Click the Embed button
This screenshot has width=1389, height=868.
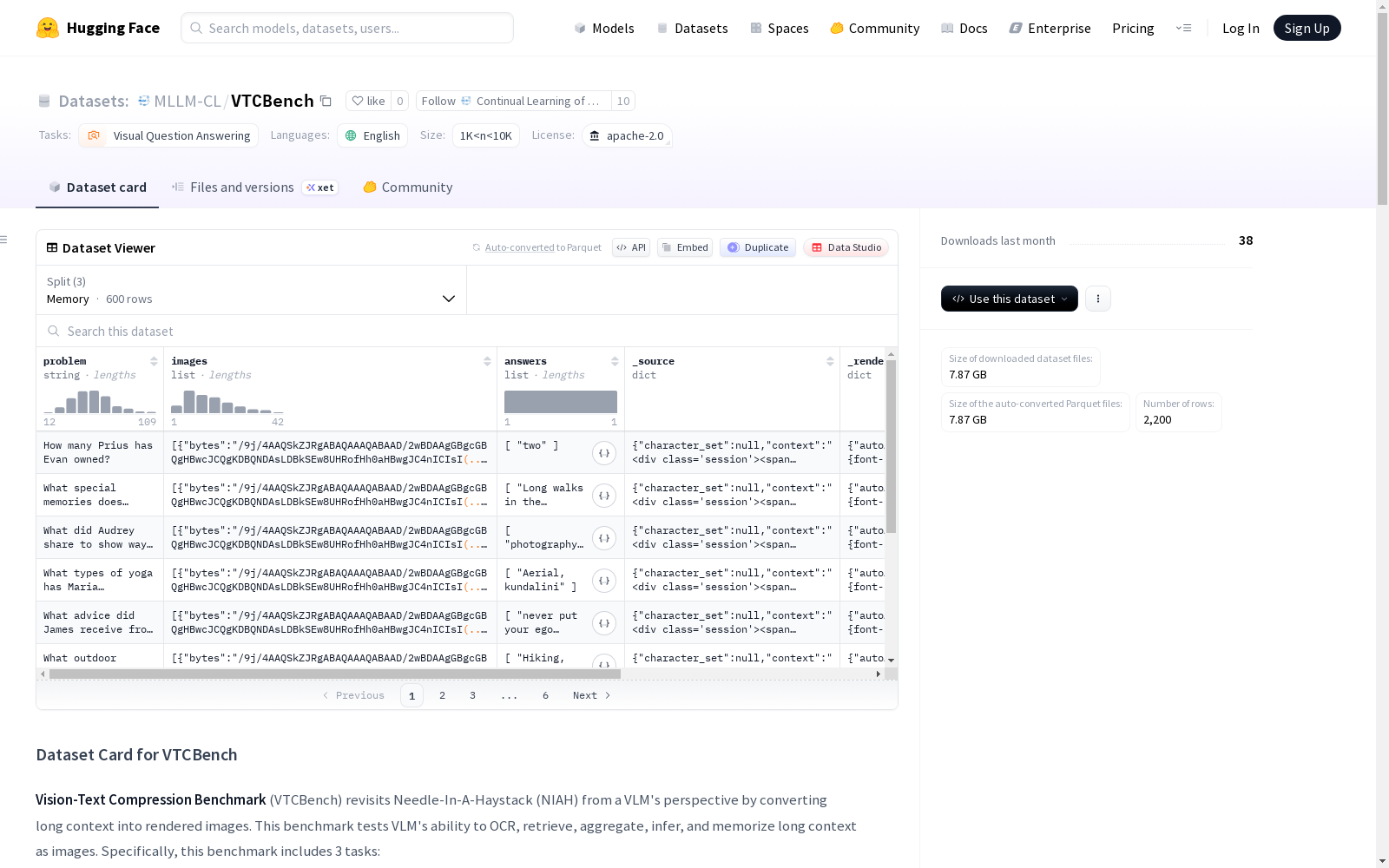tap(685, 247)
